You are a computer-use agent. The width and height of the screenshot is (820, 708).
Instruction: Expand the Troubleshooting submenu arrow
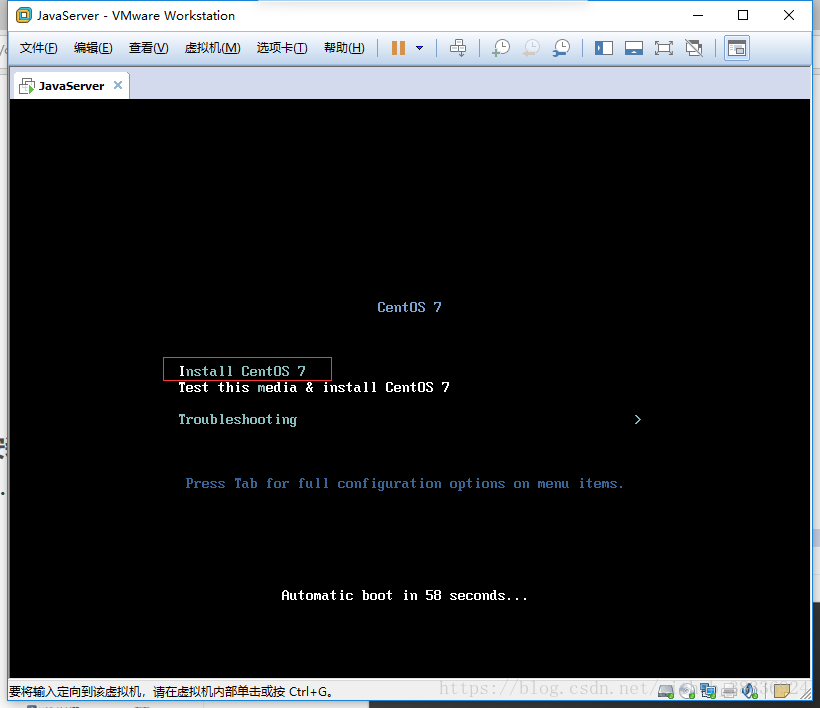637,419
